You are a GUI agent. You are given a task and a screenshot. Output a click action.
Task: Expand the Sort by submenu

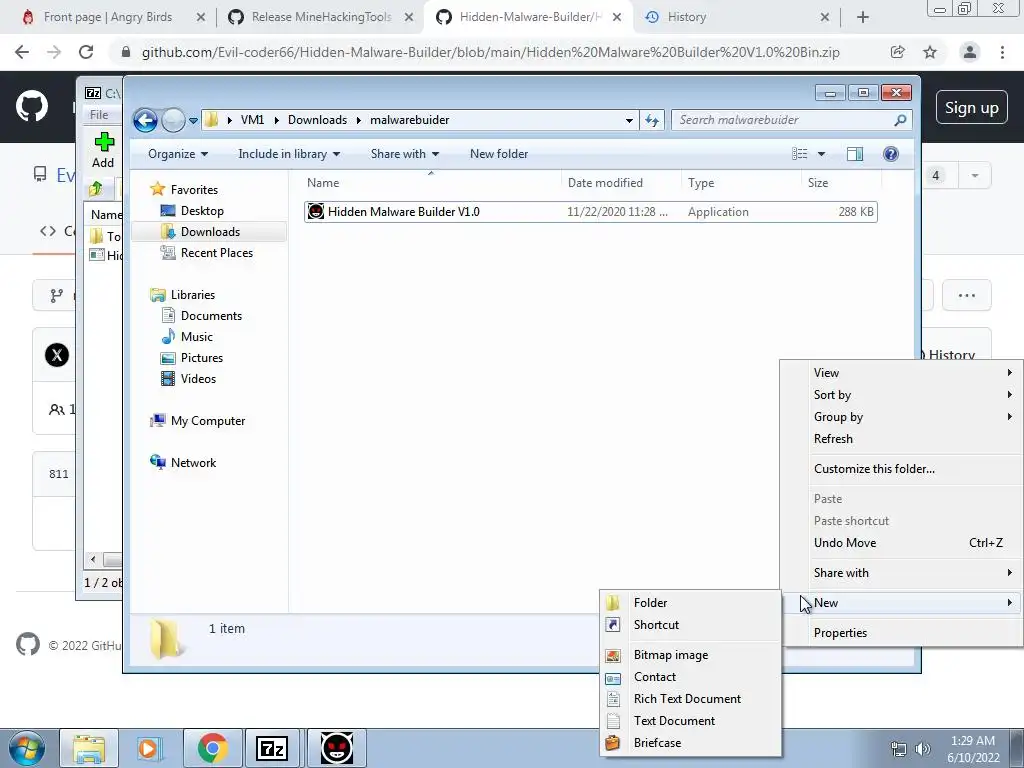click(x=903, y=395)
